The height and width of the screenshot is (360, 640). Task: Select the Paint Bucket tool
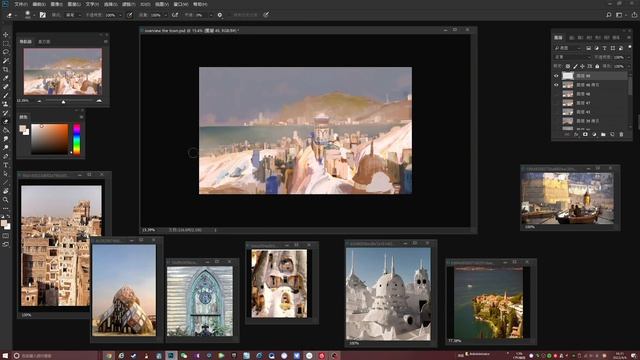[6, 130]
